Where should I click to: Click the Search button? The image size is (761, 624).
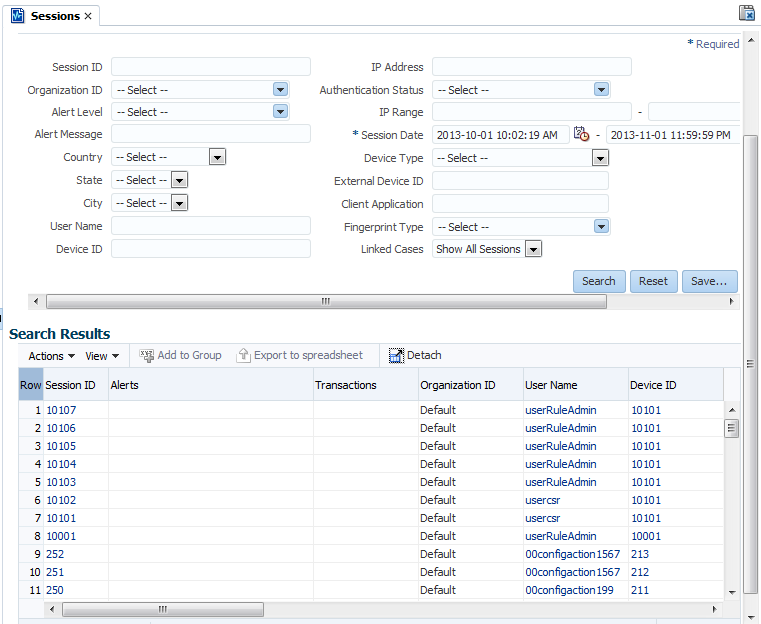pos(599,281)
